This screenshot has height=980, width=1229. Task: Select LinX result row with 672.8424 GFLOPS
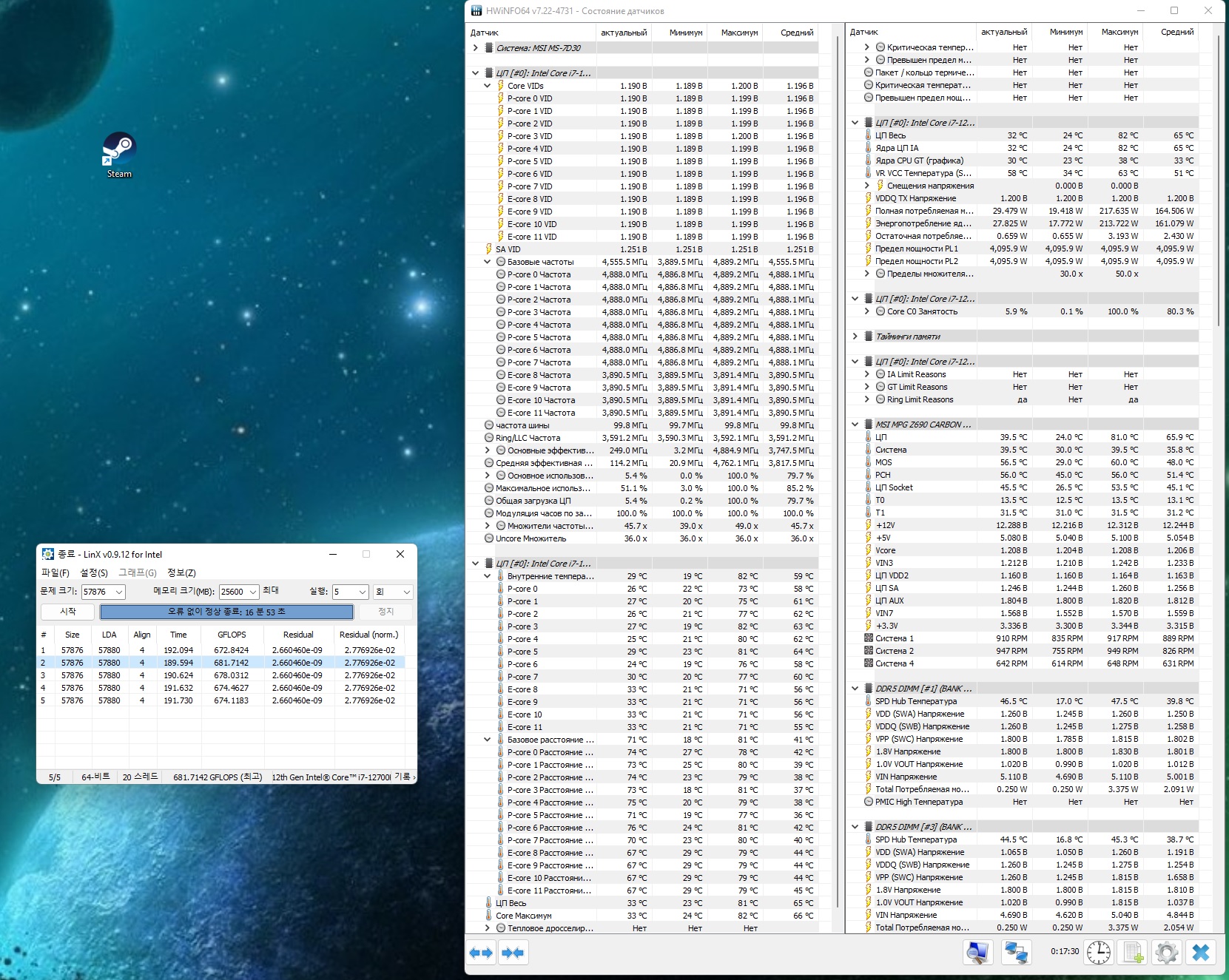[221, 650]
